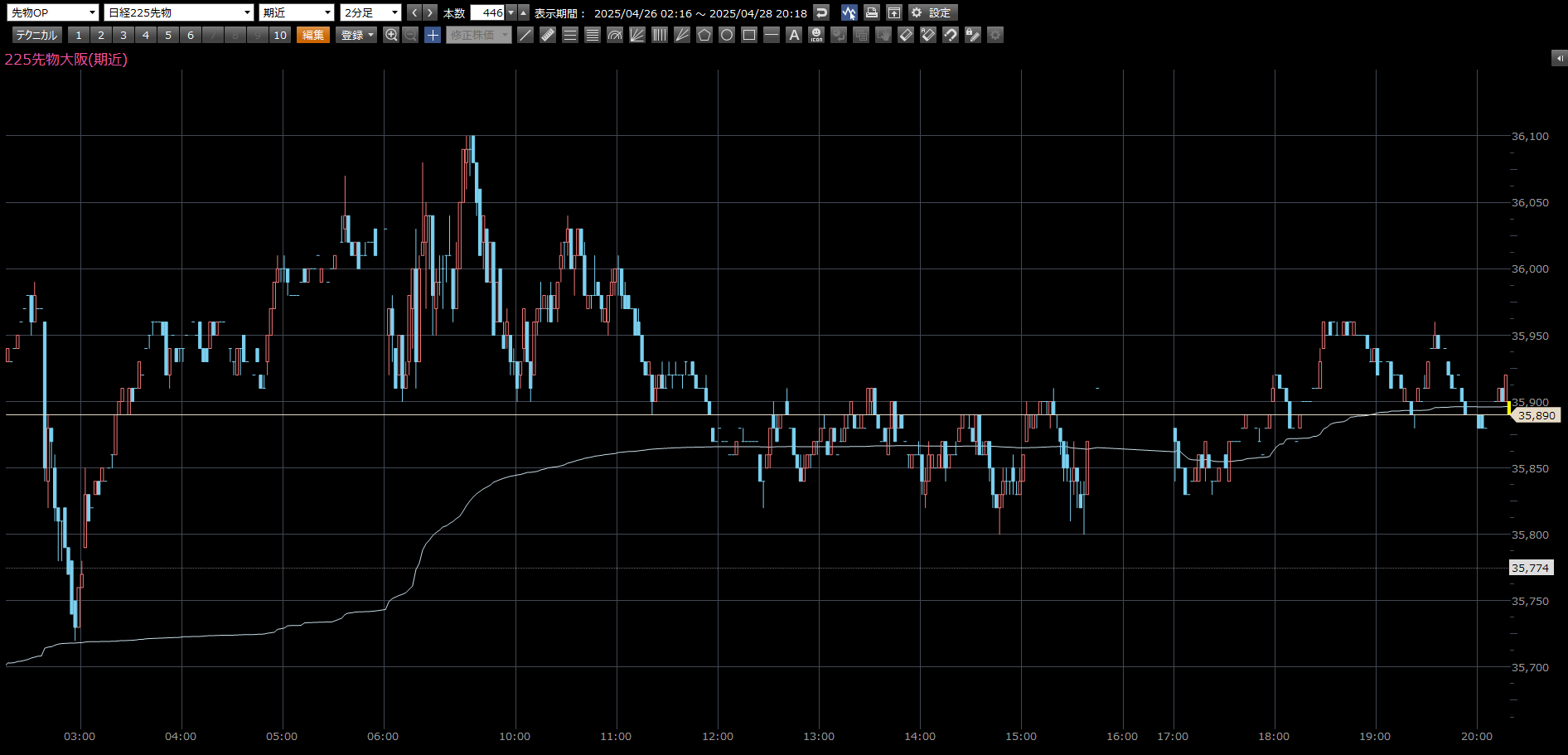Select the ruler measurement tool
The image size is (1568, 755).
548,35
